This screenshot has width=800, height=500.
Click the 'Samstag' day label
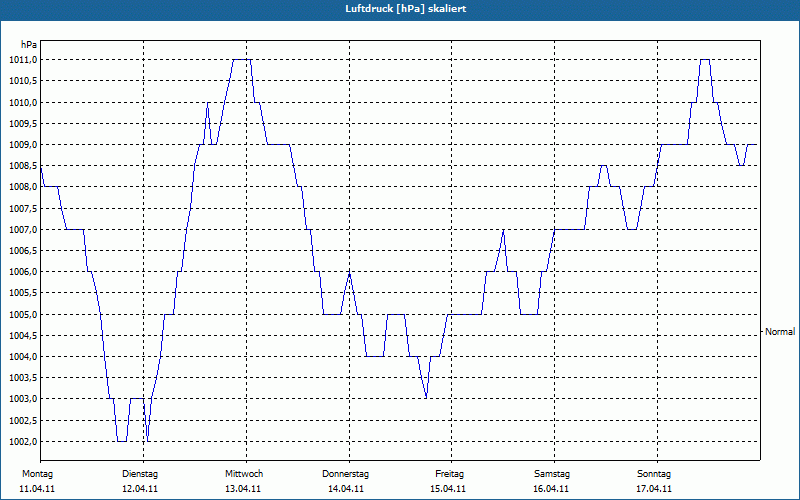click(552, 474)
